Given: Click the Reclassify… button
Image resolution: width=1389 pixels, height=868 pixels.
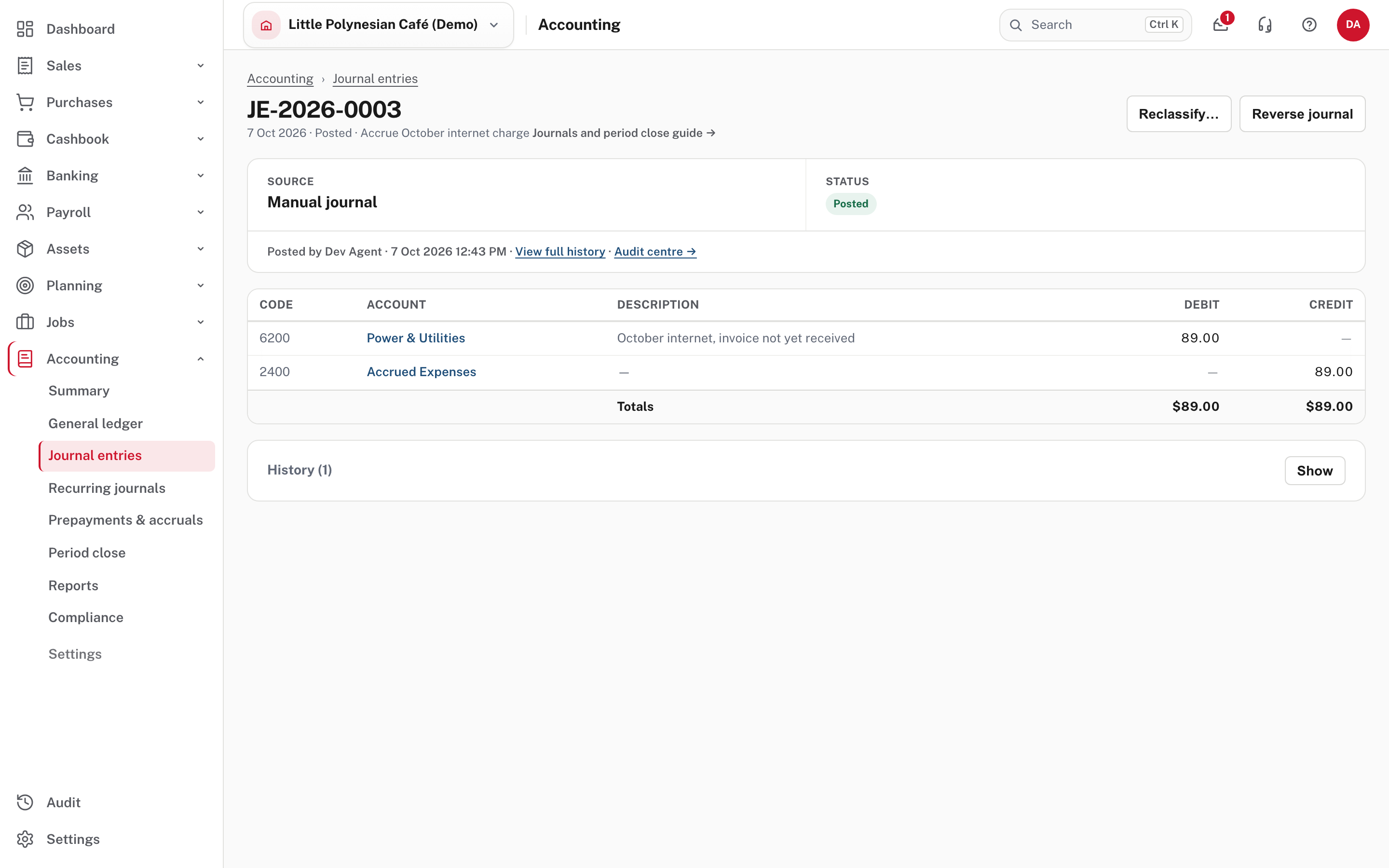Looking at the screenshot, I should [x=1179, y=114].
